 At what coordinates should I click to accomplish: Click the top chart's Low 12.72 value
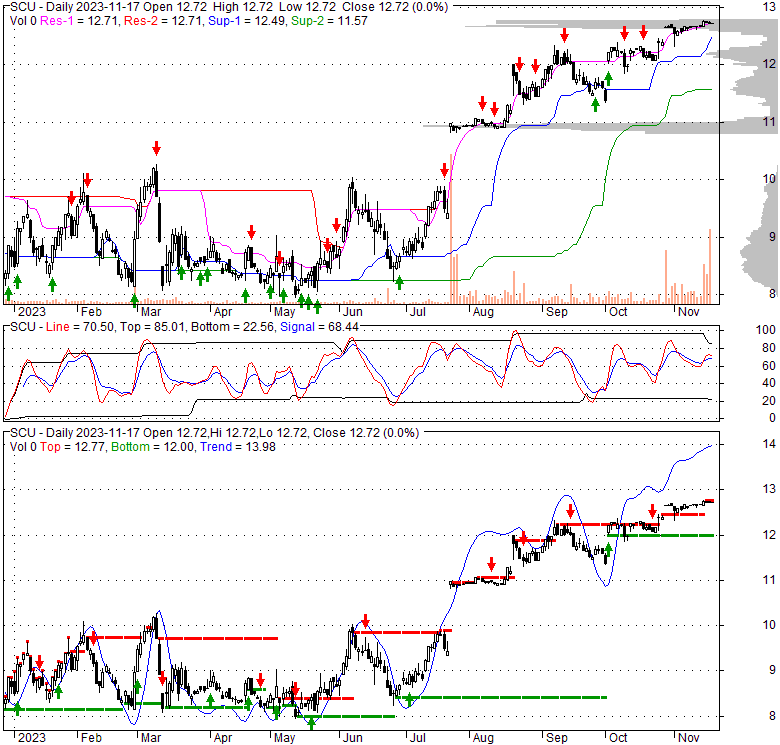click(x=306, y=7)
